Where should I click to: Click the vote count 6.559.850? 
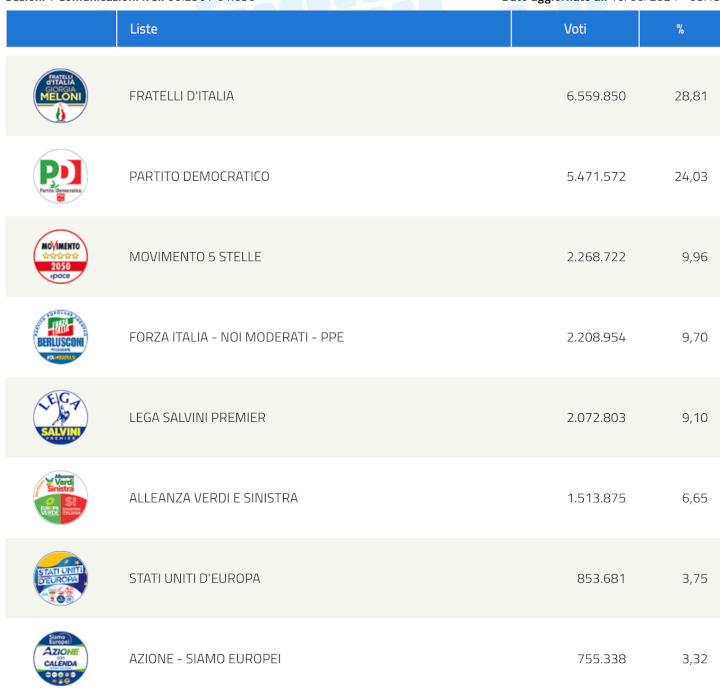(x=596, y=96)
